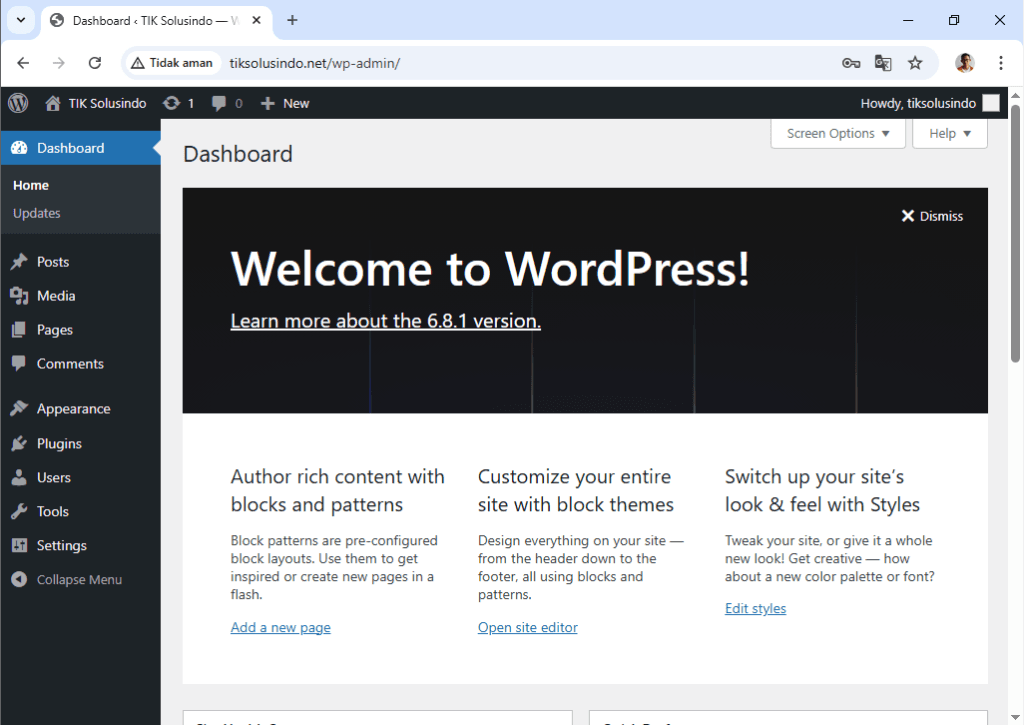The height and width of the screenshot is (725, 1024).
Task: Expand the Screen Options panel
Action: coord(838,134)
